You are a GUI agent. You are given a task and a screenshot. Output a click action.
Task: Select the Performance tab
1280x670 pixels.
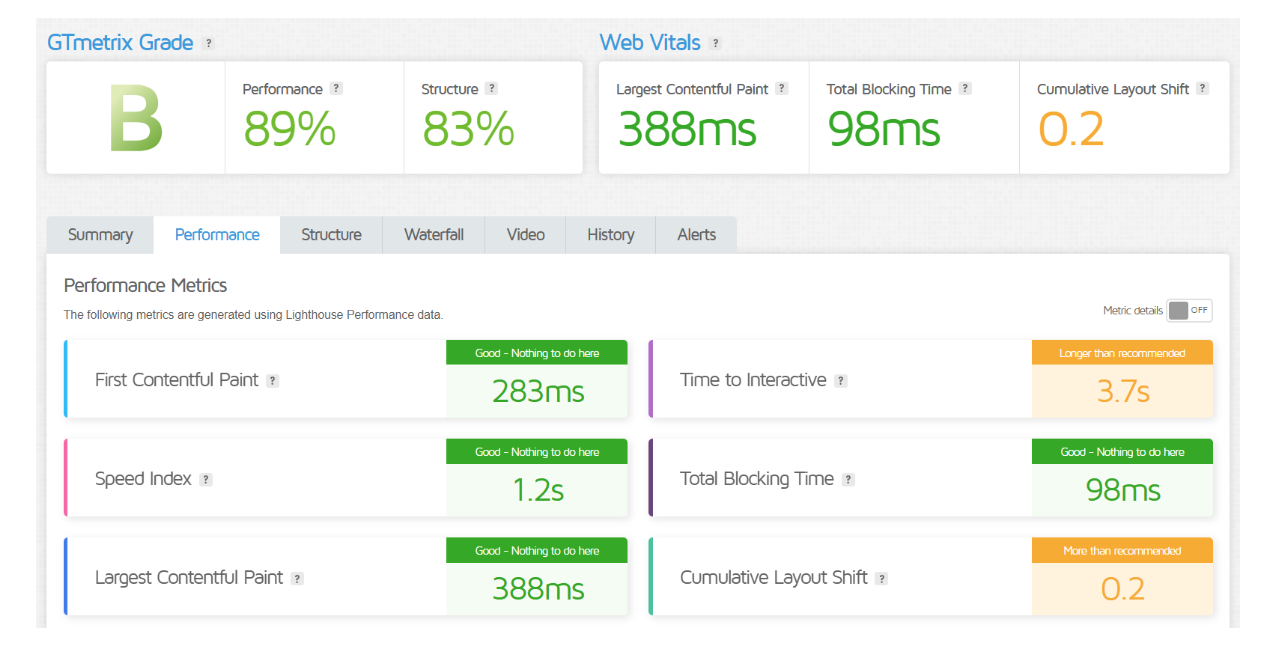(x=217, y=235)
